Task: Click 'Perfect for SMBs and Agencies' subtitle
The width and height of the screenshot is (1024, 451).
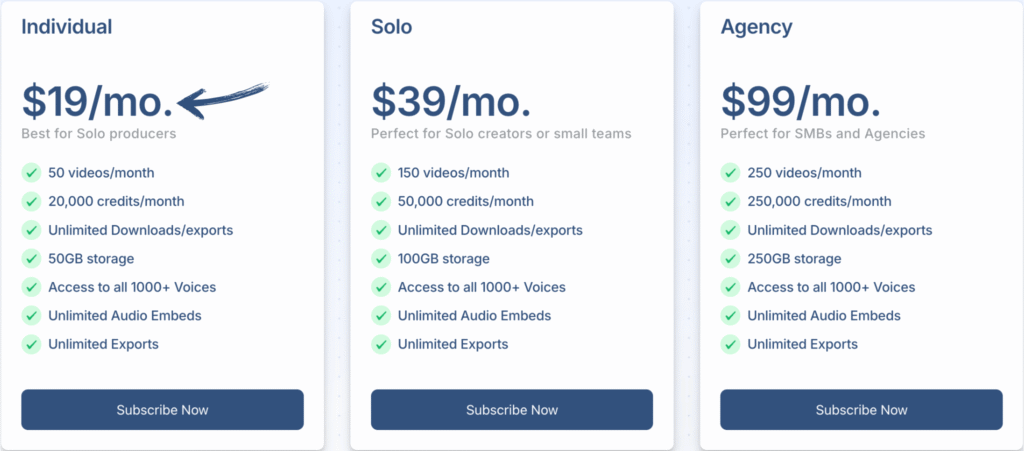Action: pyautogui.click(x=823, y=134)
